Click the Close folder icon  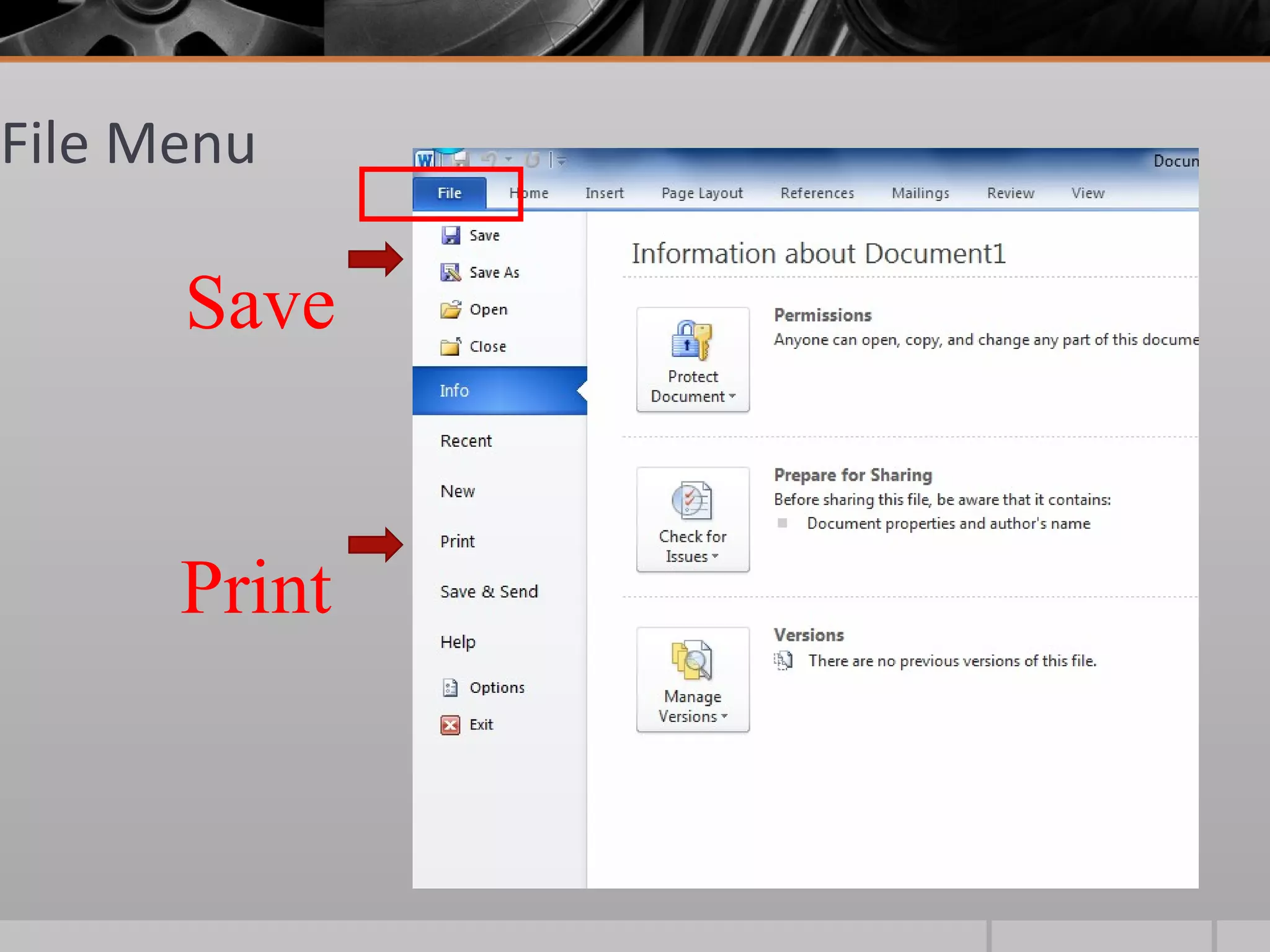[451, 346]
